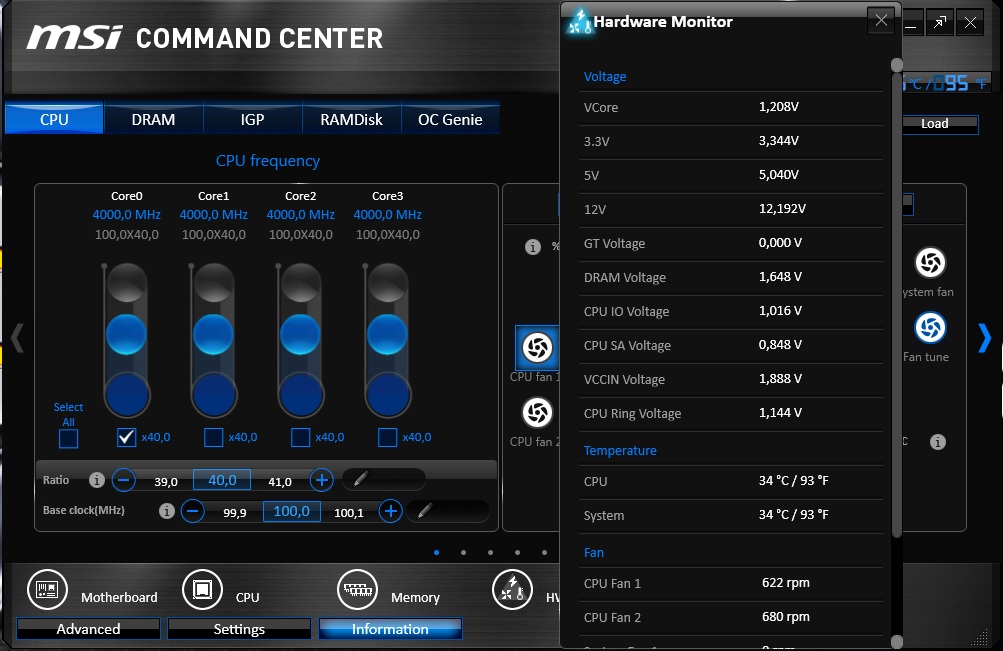Switch to the RAMDisk tab

point(351,119)
